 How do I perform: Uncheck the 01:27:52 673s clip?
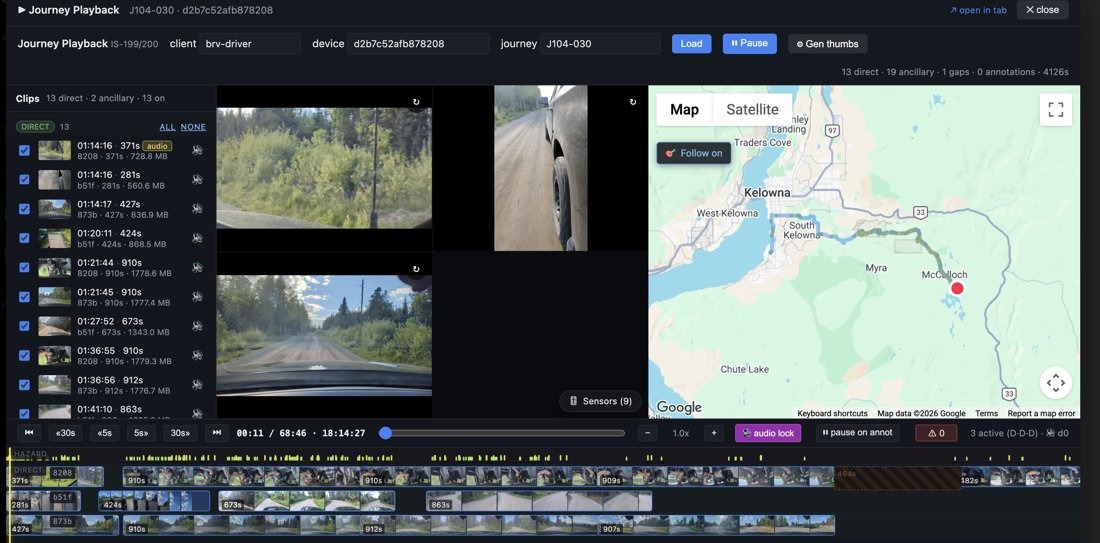[25, 326]
